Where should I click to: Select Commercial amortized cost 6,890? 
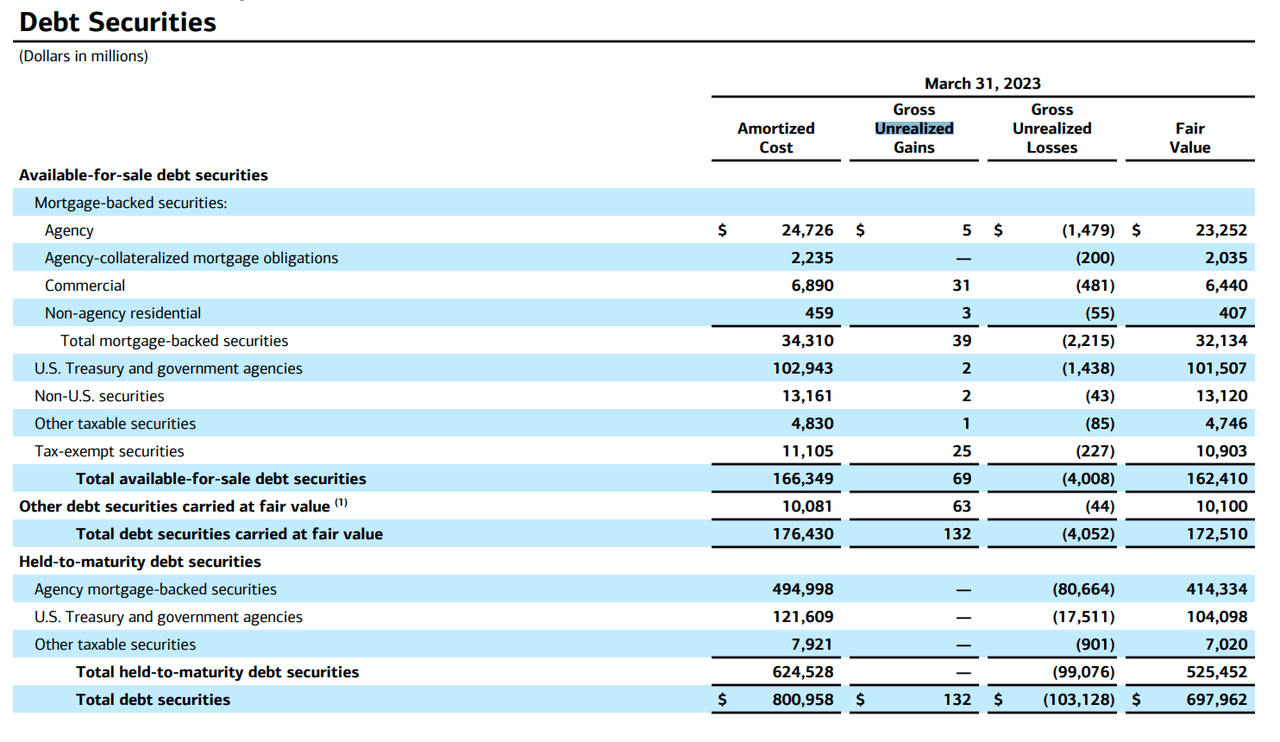(x=812, y=286)
